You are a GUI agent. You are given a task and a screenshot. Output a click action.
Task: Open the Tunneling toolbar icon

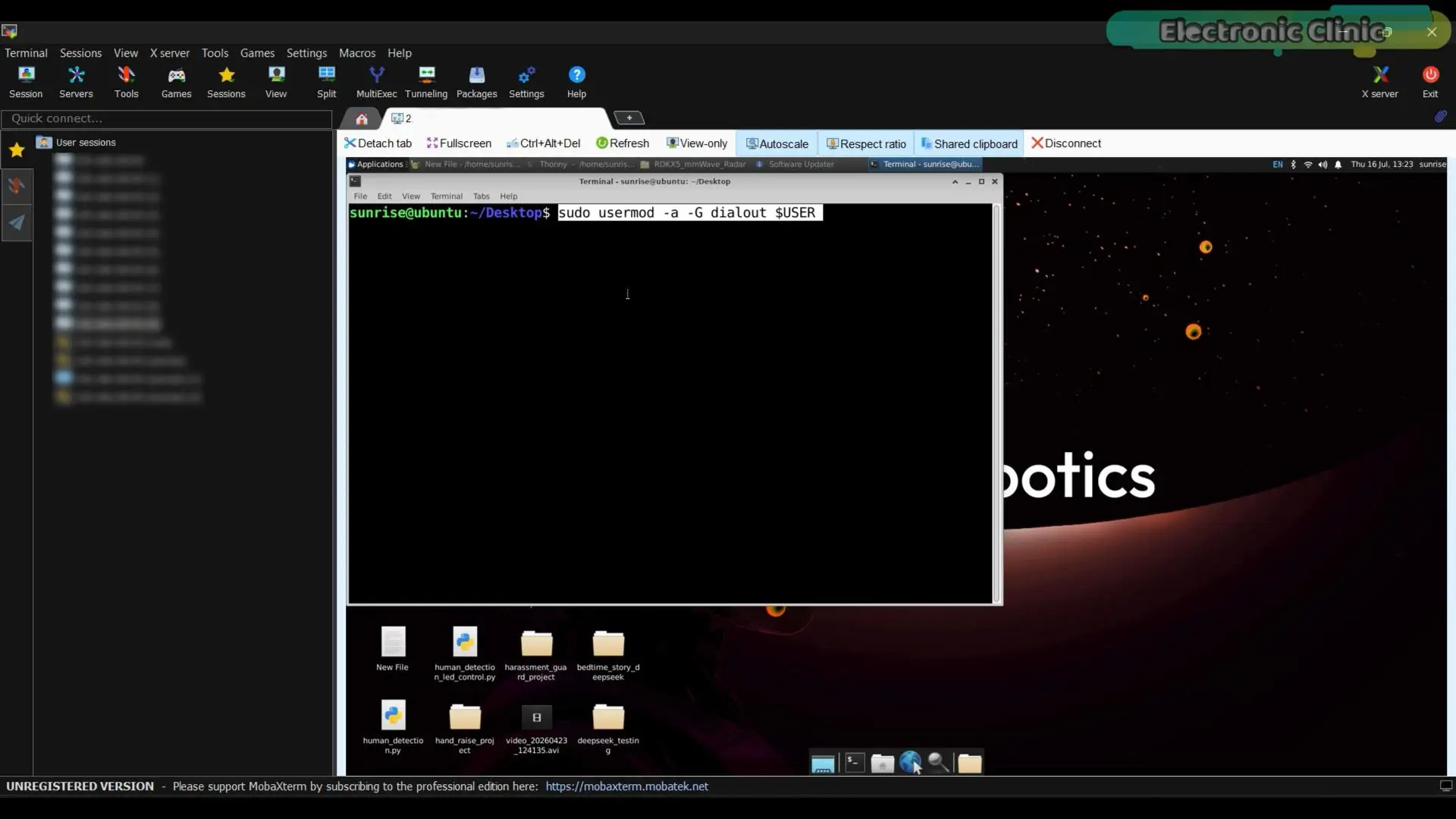pos(426,82)
